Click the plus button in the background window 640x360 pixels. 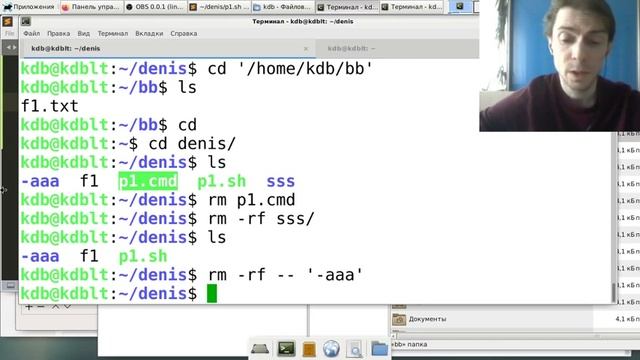pos(29,307)
